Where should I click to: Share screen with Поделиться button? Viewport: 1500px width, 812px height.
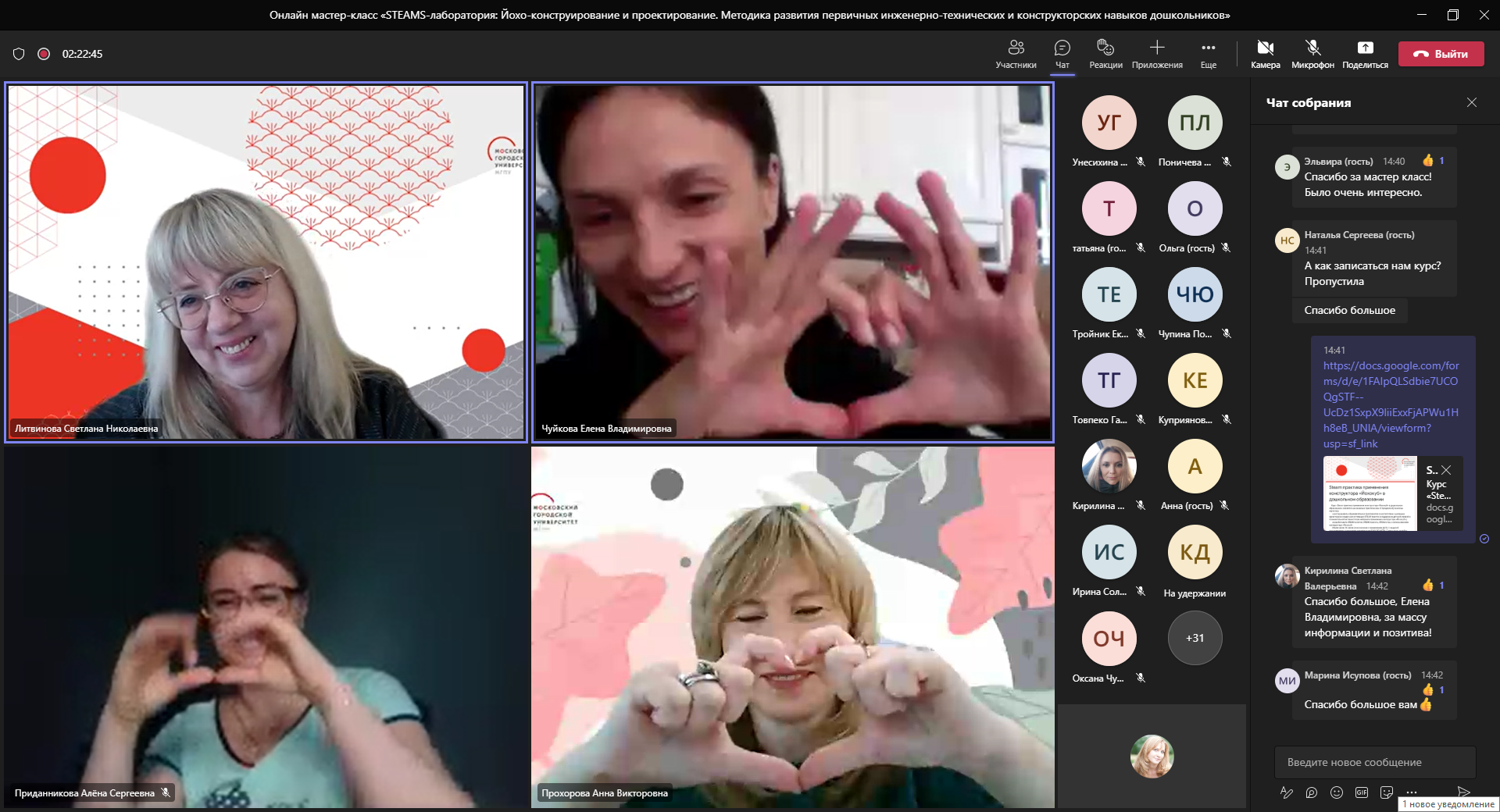click(1365, 54)
